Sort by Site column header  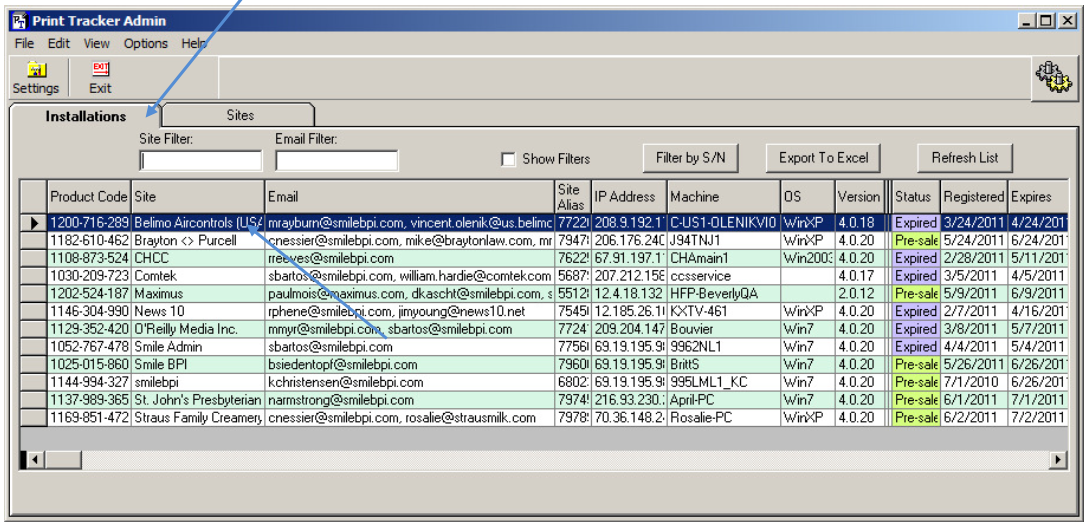[x=198, y=197]
